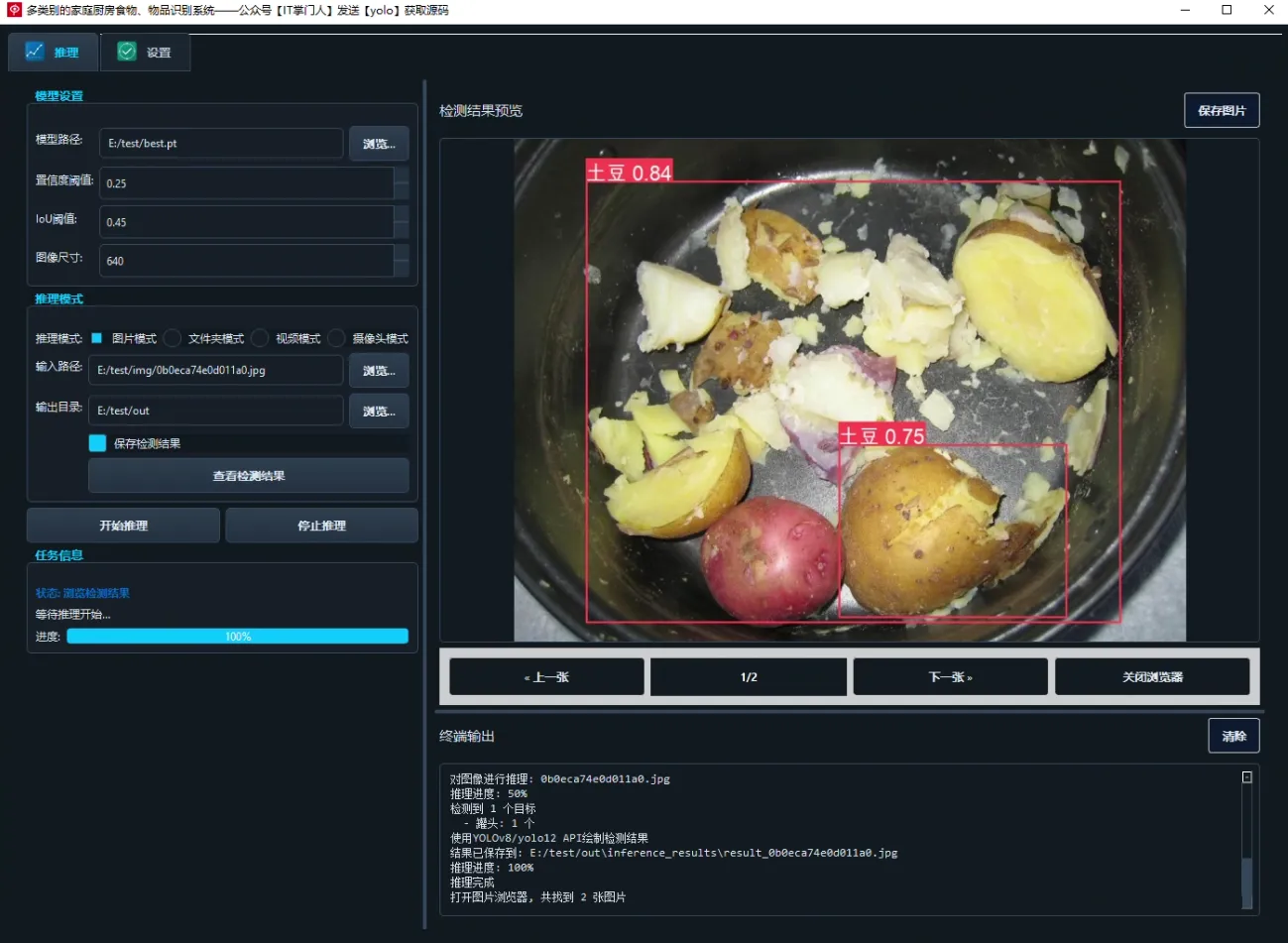Click the stepper arrows on 置信度阈值
Screen dimensions: 1288x943
402,182
